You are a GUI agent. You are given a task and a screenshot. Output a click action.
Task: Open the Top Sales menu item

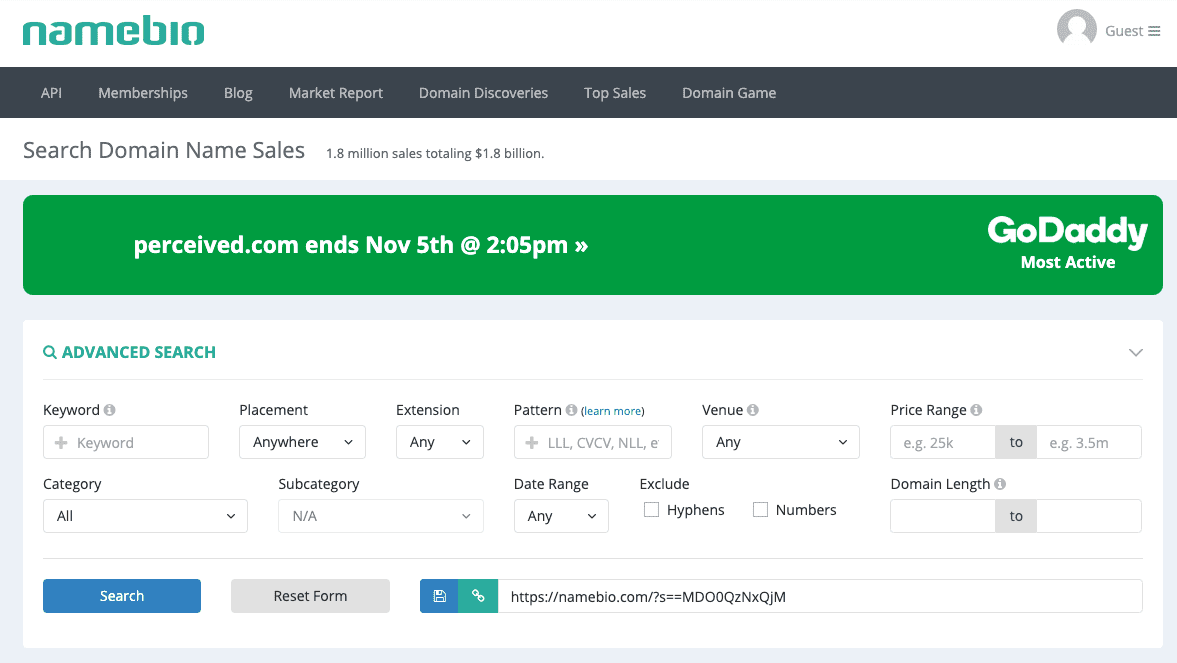pos(615,93)
